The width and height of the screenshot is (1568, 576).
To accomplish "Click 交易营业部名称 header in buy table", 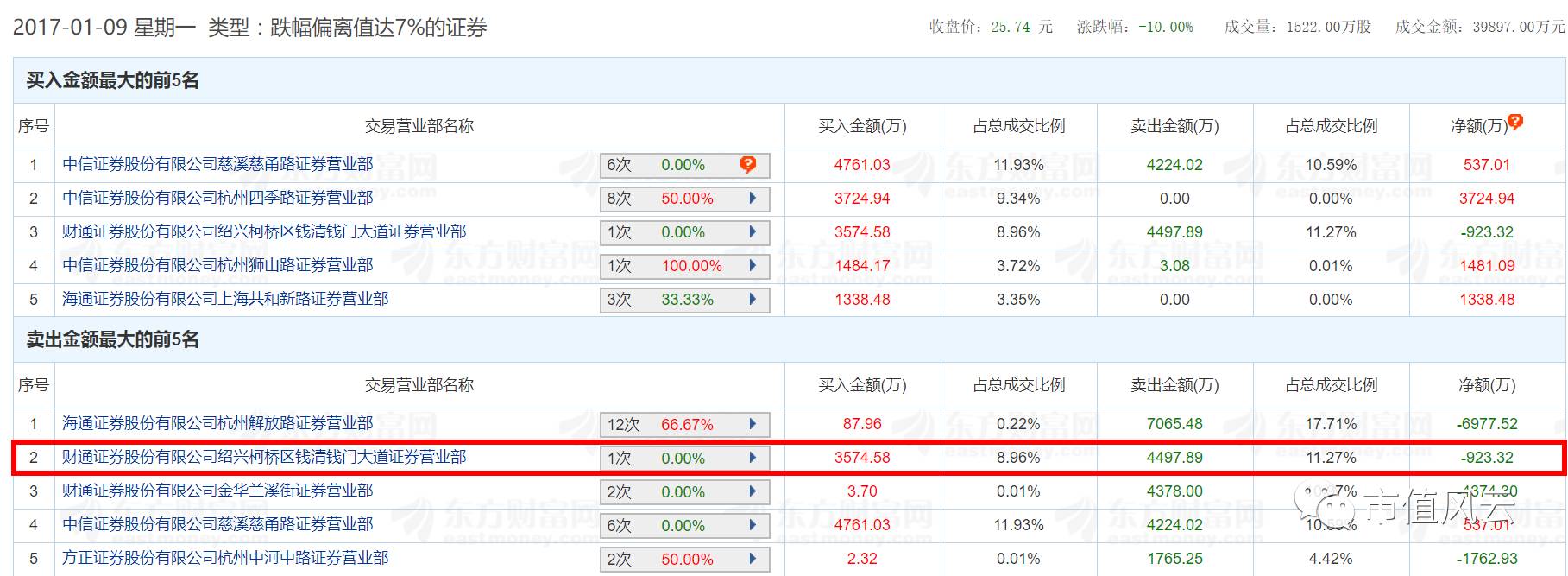I will tap(419, 126).
